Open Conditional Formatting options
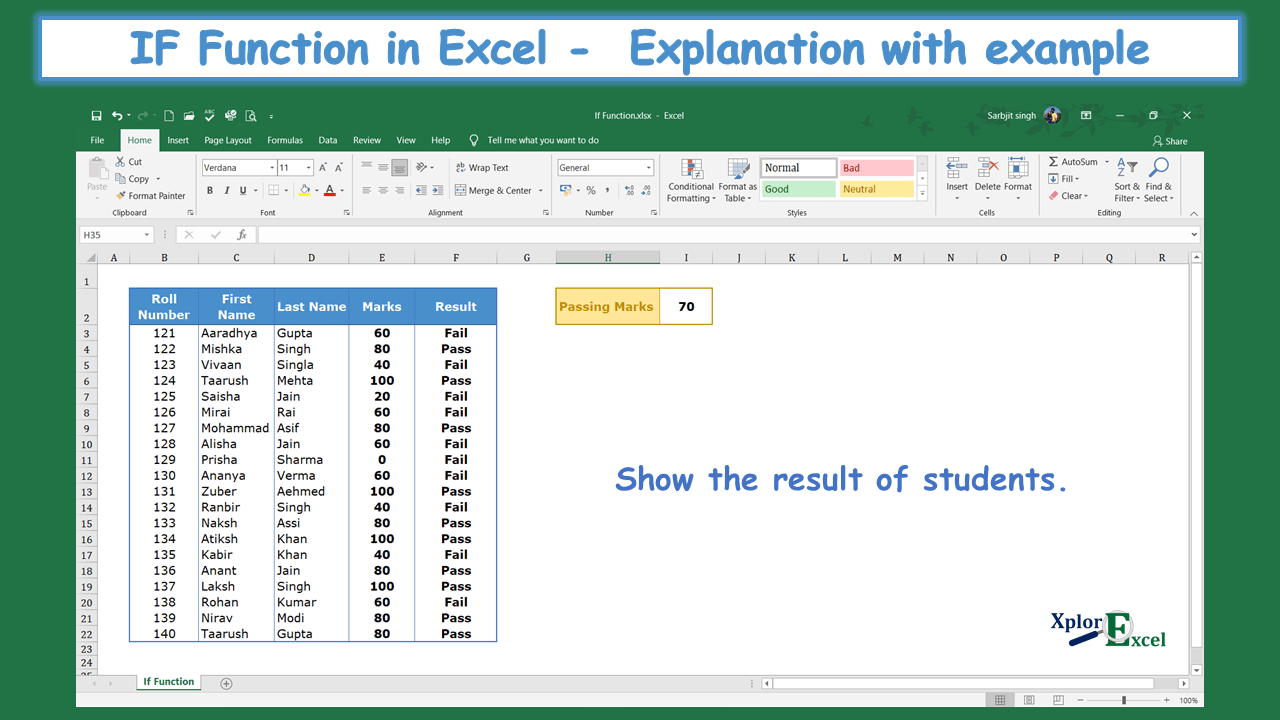The height and width of the screenshot is (720, 1280). (x=691, y=180)
